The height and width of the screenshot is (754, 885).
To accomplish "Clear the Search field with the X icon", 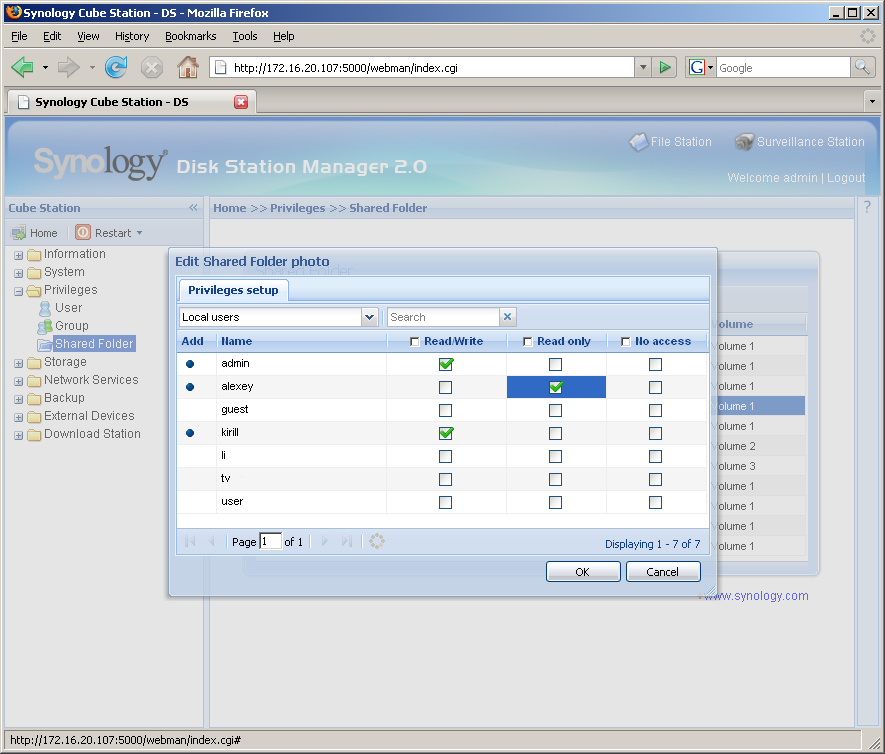I will click(507, 317).
